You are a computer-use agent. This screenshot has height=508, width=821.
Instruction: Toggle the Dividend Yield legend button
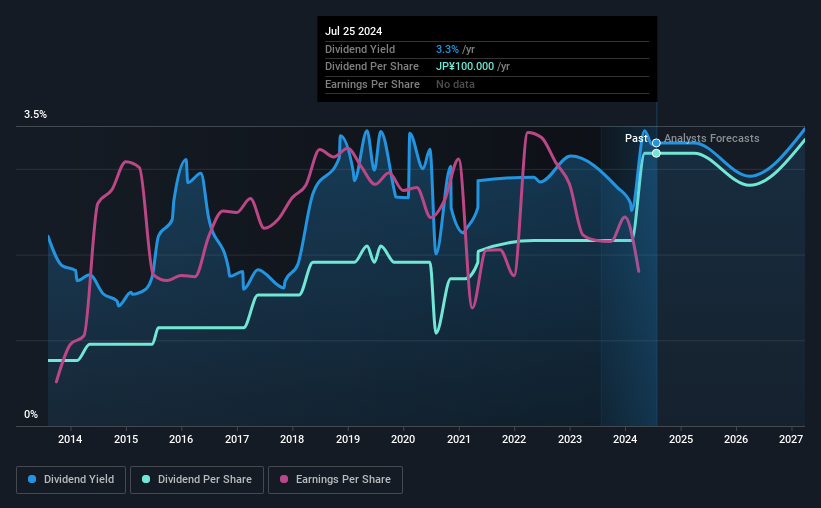(71, 480)
